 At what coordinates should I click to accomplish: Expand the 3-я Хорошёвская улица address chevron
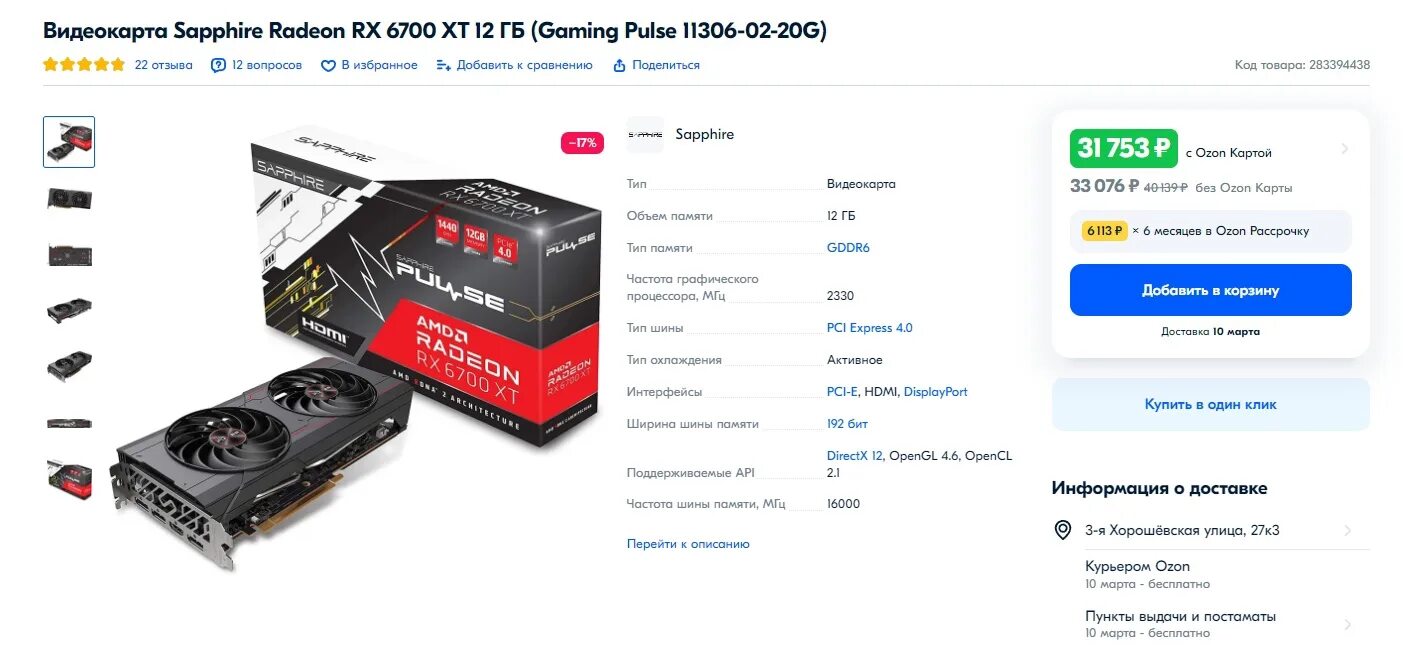[1347, 531]
